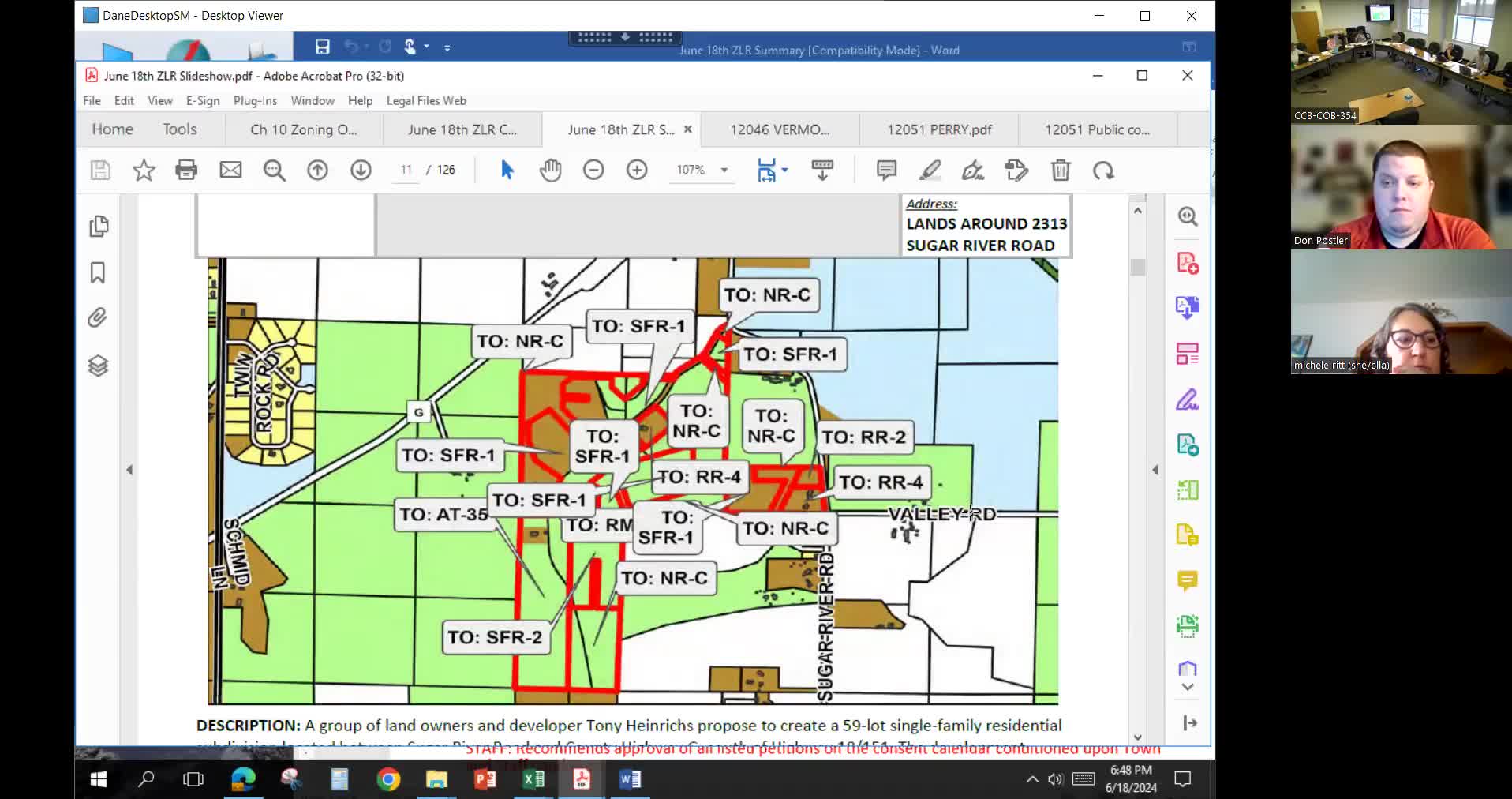The width and height of the screenshot is (1512, 799).
Task: Type a page number in the page field
Action: 405,170
